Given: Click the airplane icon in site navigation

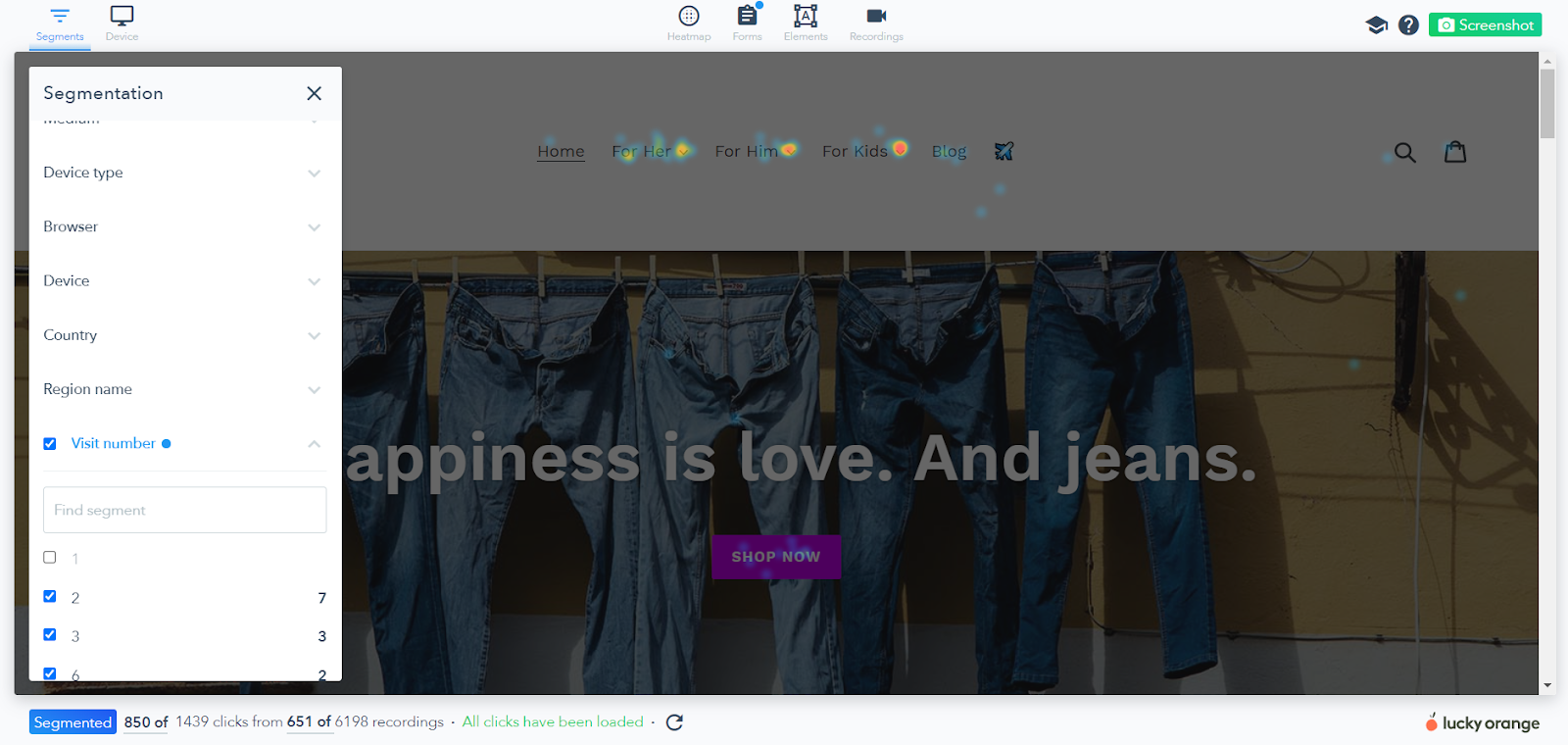Looking at the screenshot, I should click(x=1004, y=151).
